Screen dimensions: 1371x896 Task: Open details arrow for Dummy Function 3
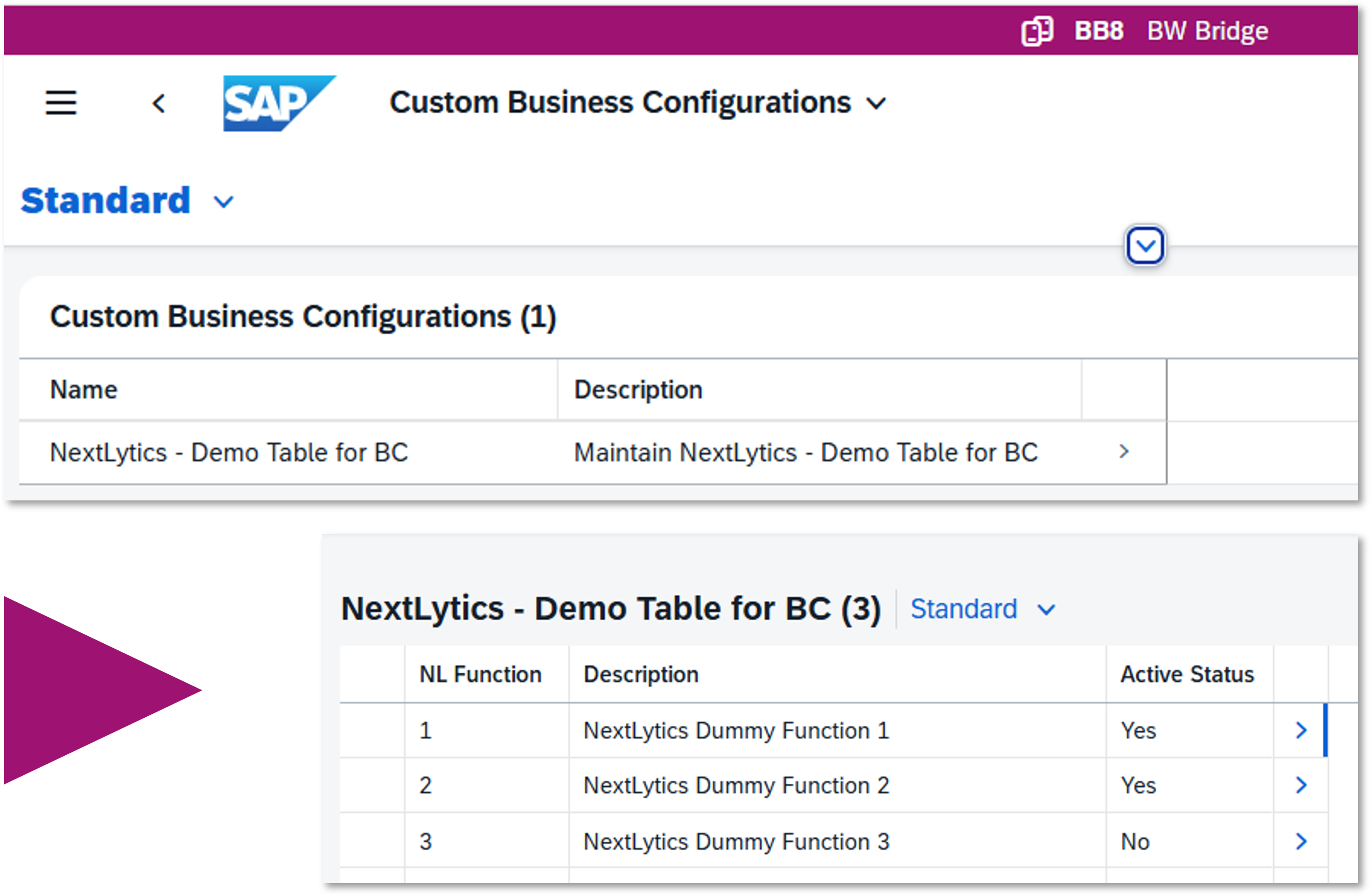coord(1301,841)
